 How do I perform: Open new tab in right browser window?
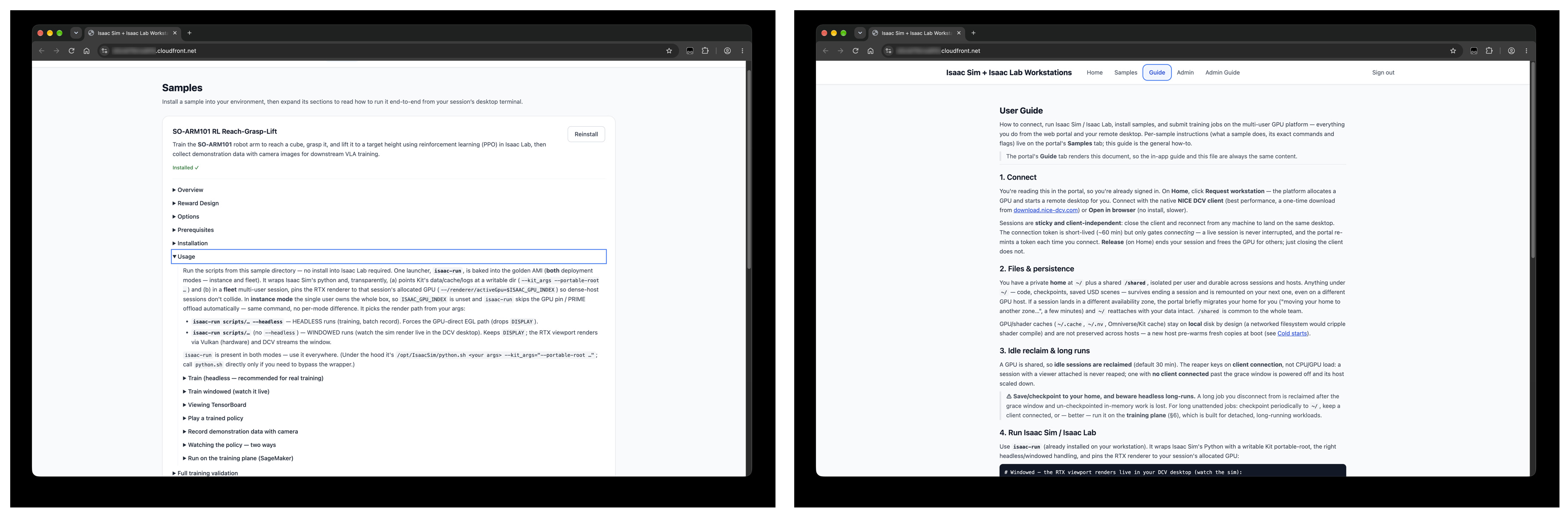973,33
